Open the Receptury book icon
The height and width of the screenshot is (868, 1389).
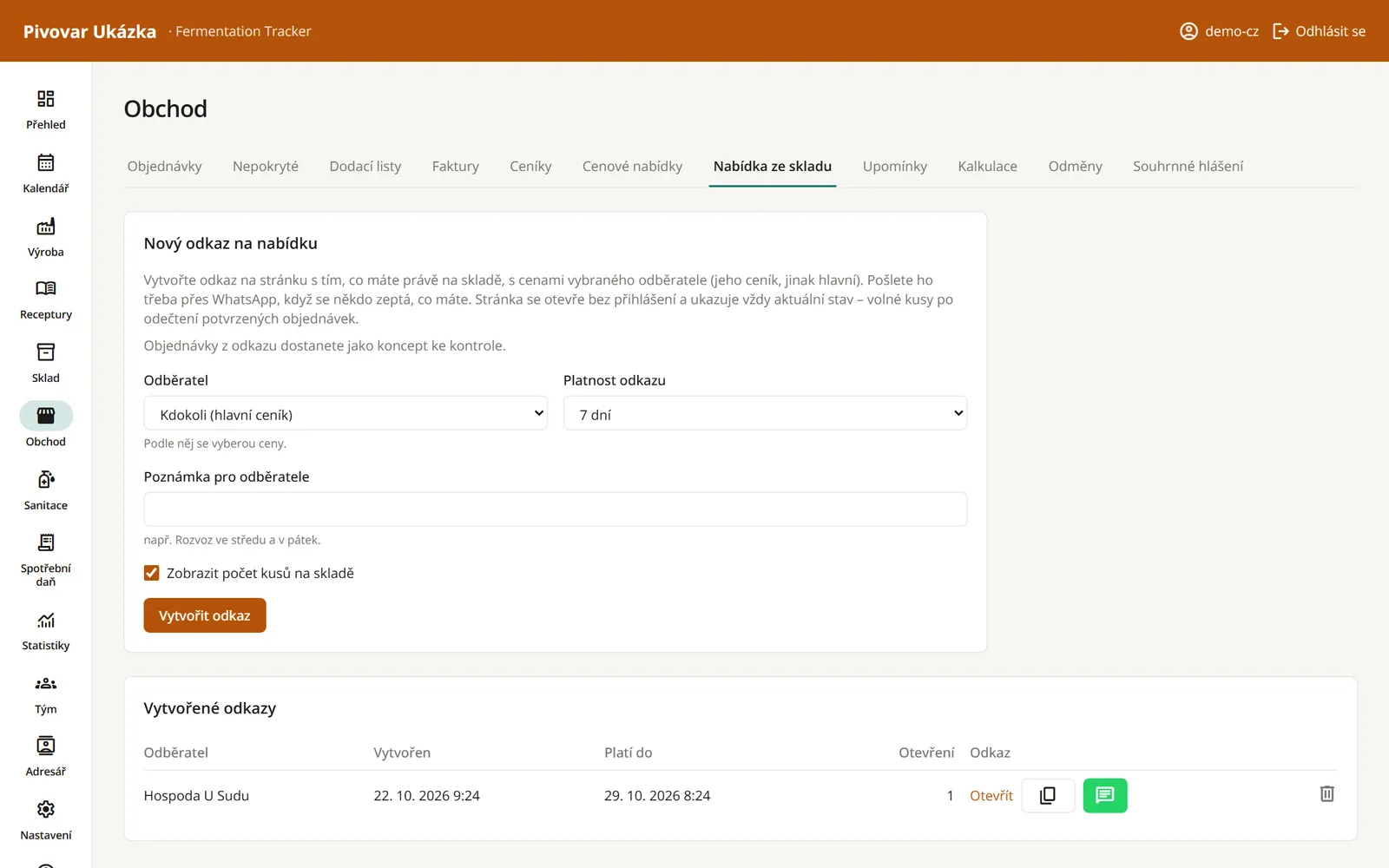point(46,288)
